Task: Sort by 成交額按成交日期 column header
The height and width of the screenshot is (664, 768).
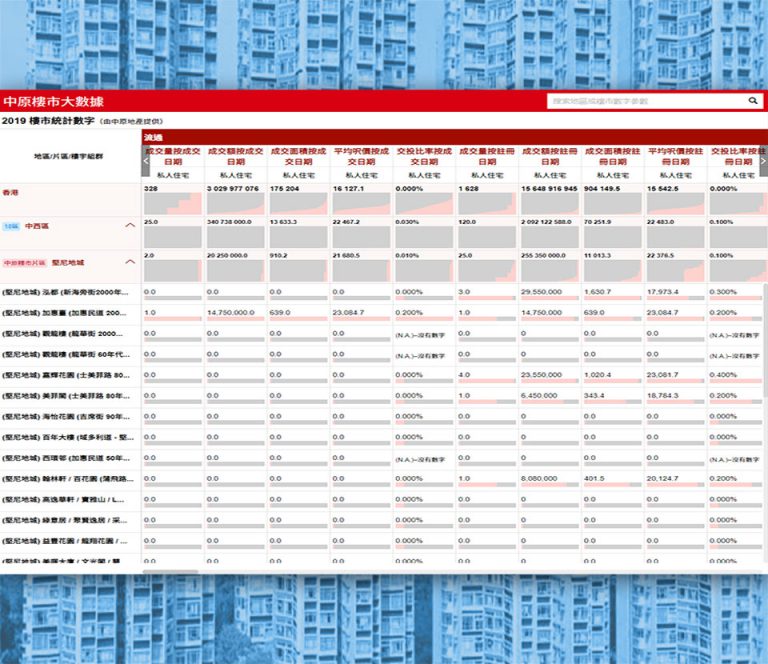Action: tap(236, 156)
